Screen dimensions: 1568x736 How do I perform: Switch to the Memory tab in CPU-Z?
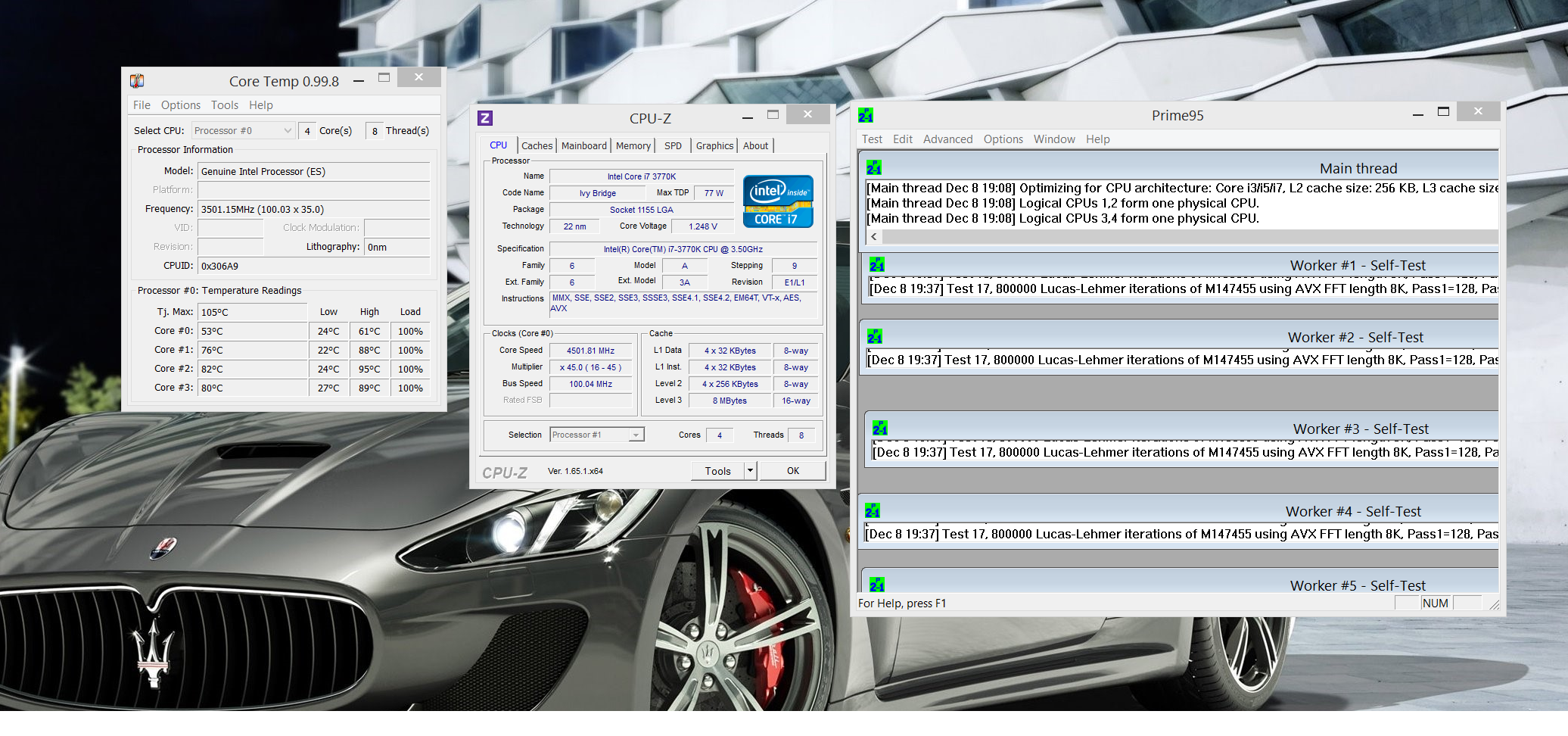pyautogui.click(x=633, y=146)
